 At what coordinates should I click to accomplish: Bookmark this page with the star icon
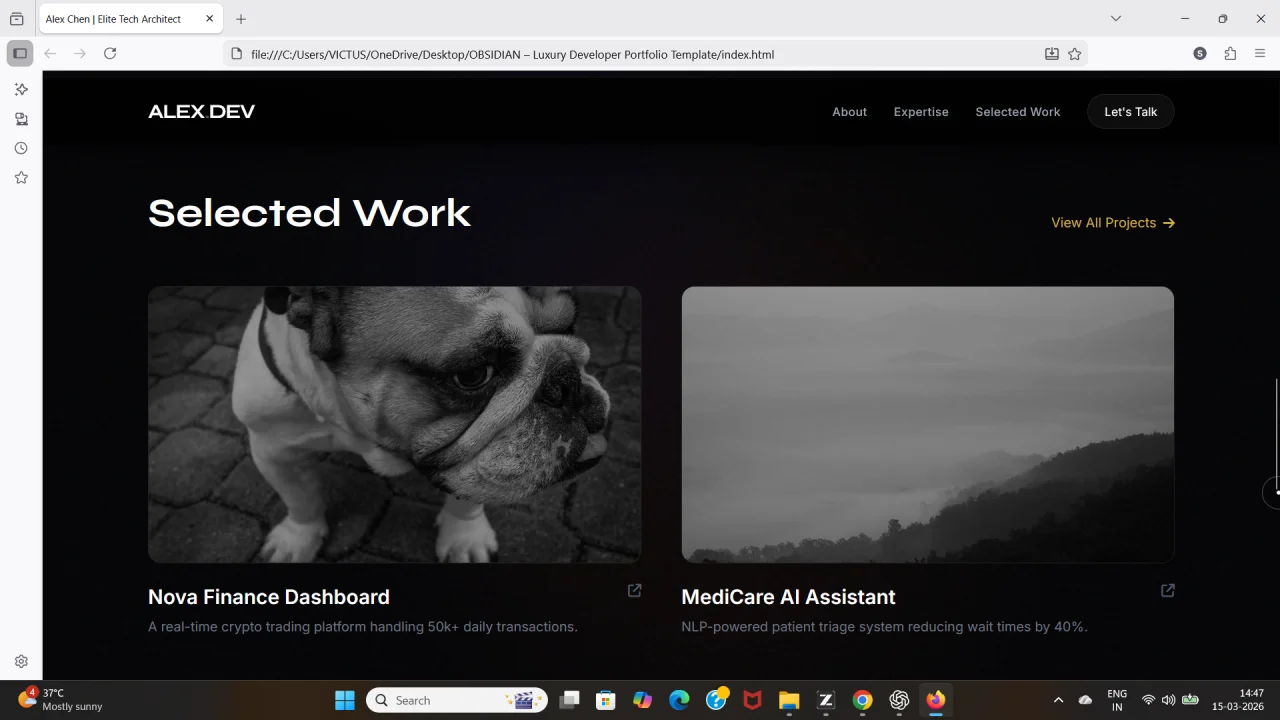(1075, 54)
